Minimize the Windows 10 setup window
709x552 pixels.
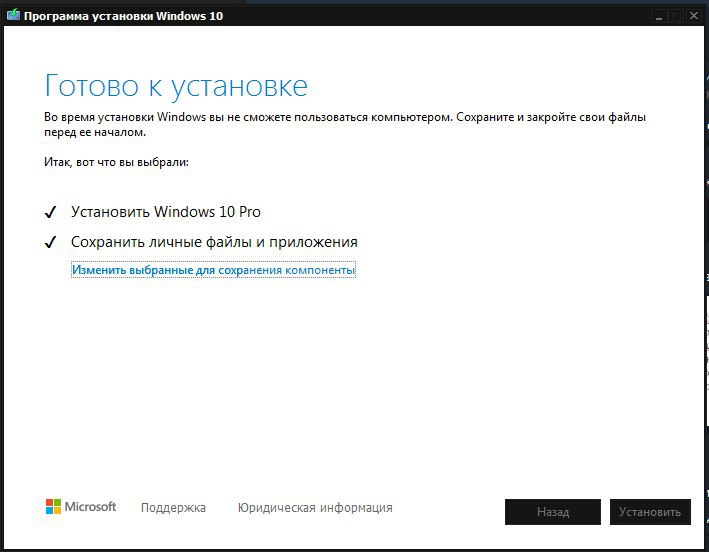pyautogui.click(x=659, y=17)
